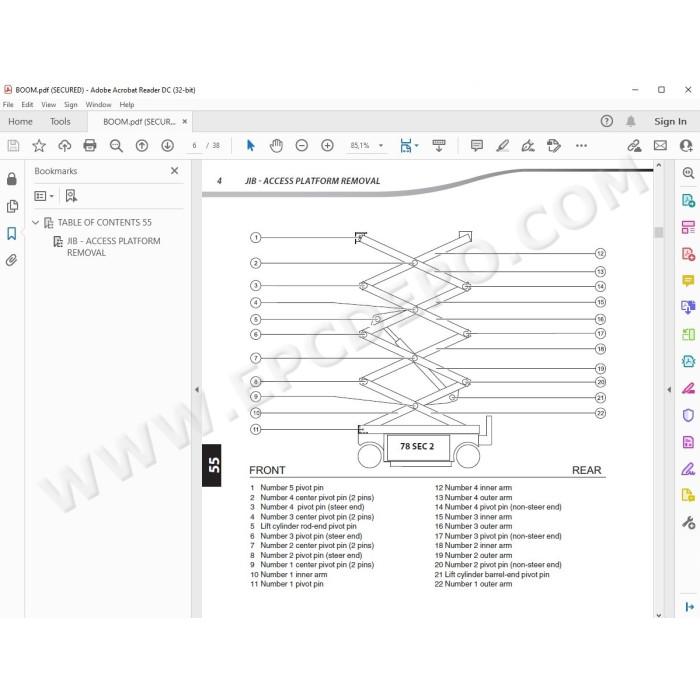Open the Protect shield tool
700x700 pixels.
[x=688, y=415]
